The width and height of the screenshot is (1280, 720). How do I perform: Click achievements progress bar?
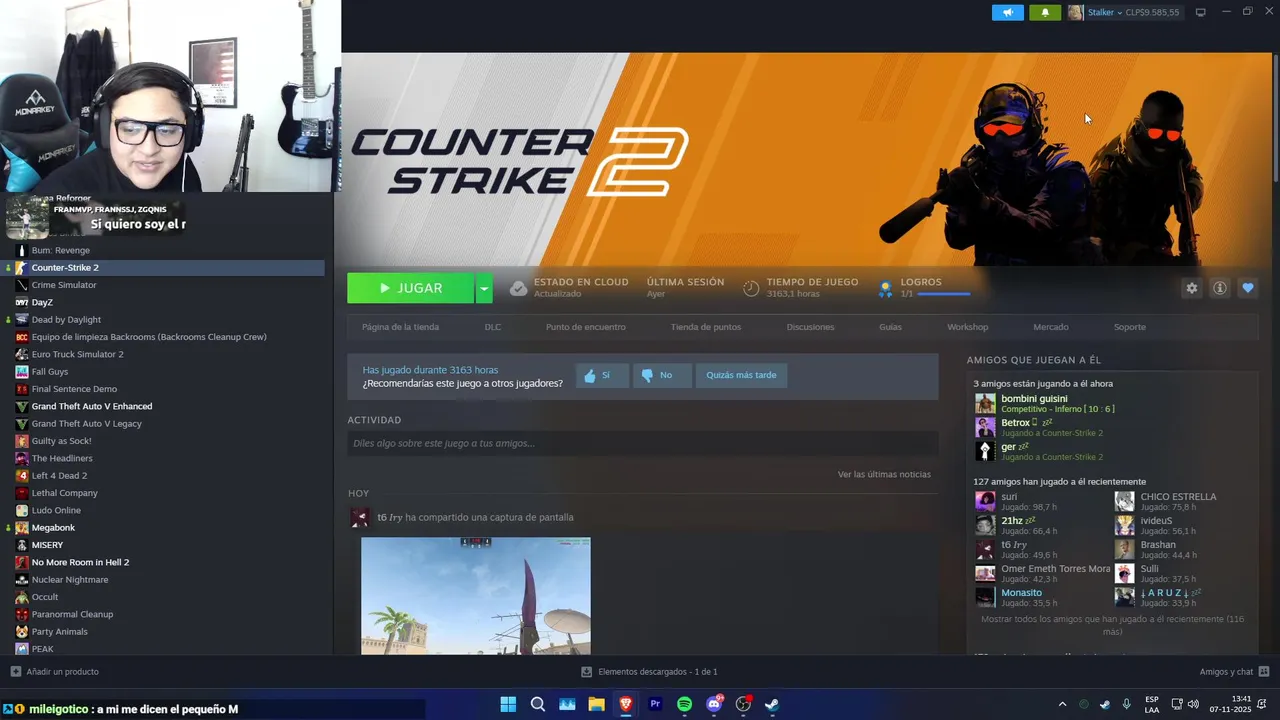[x=944, y=294]
